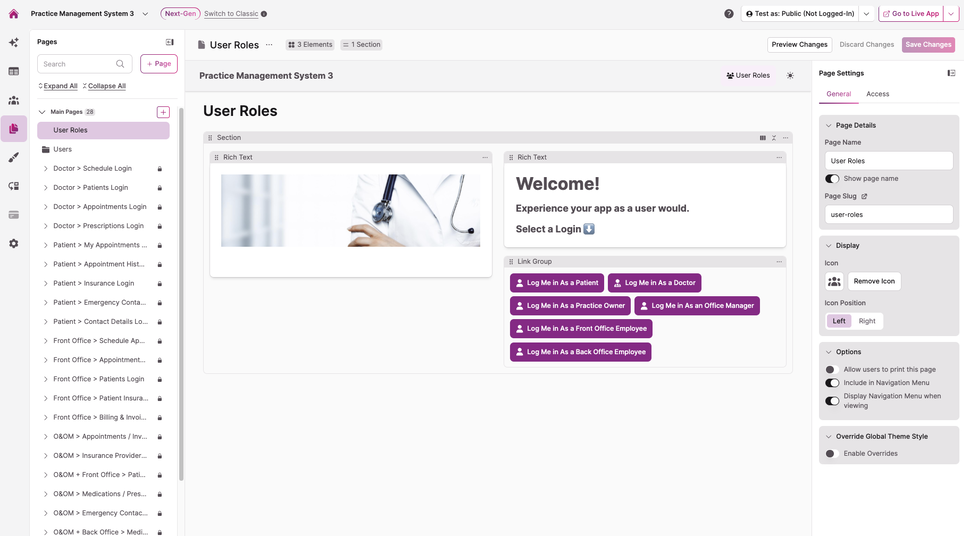The width and height of the screenshot is (964, 536).
Task: Click the home icon in top-left corner
Action: [14, 14]
